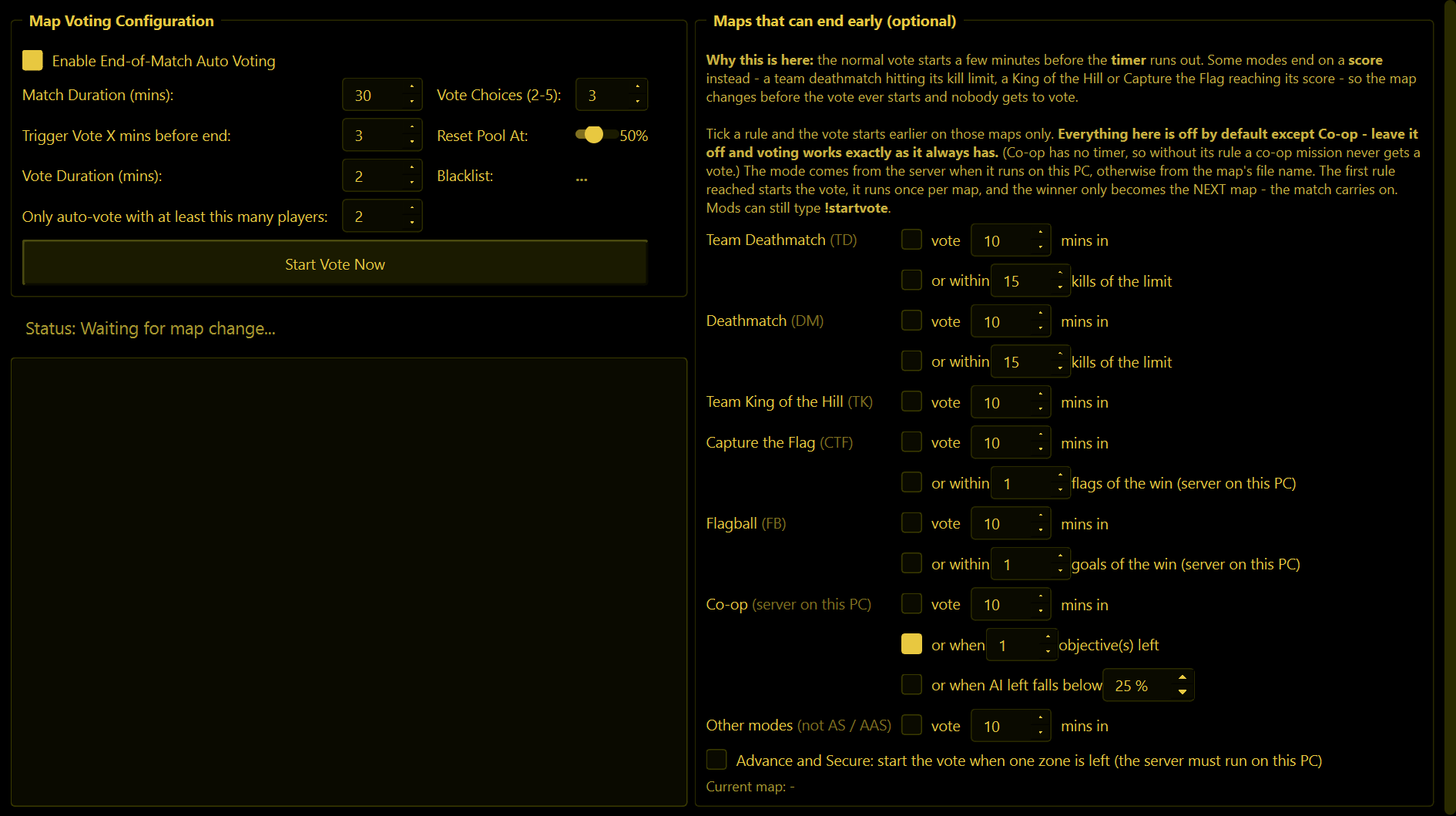Decrease Trigger Vote mins with down arrow
The image size is (1456, 816).
(412, 143)
